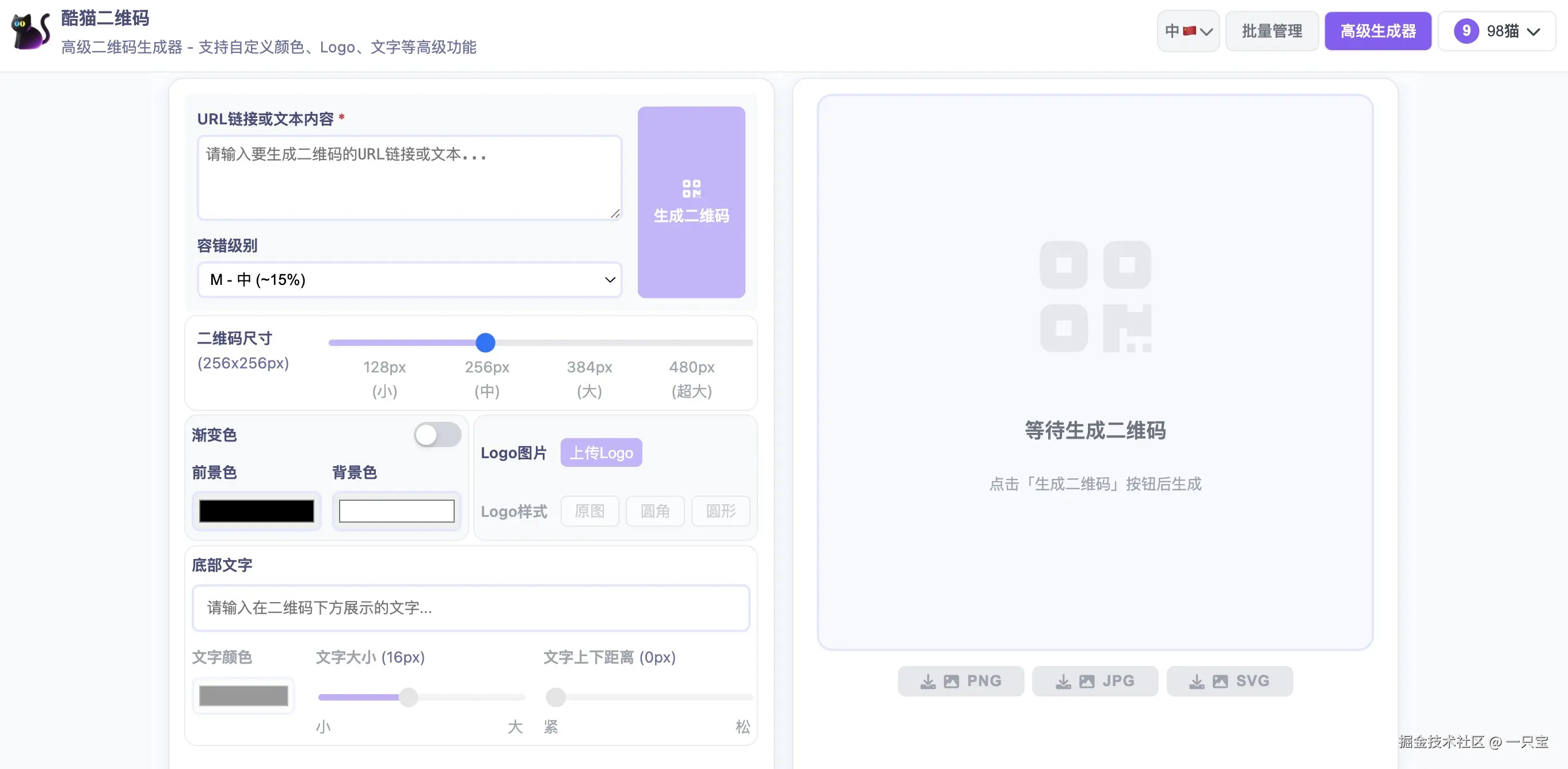
Task: Click the China flag language icon
Action: pyautogui.click(x=1189, y=31)
